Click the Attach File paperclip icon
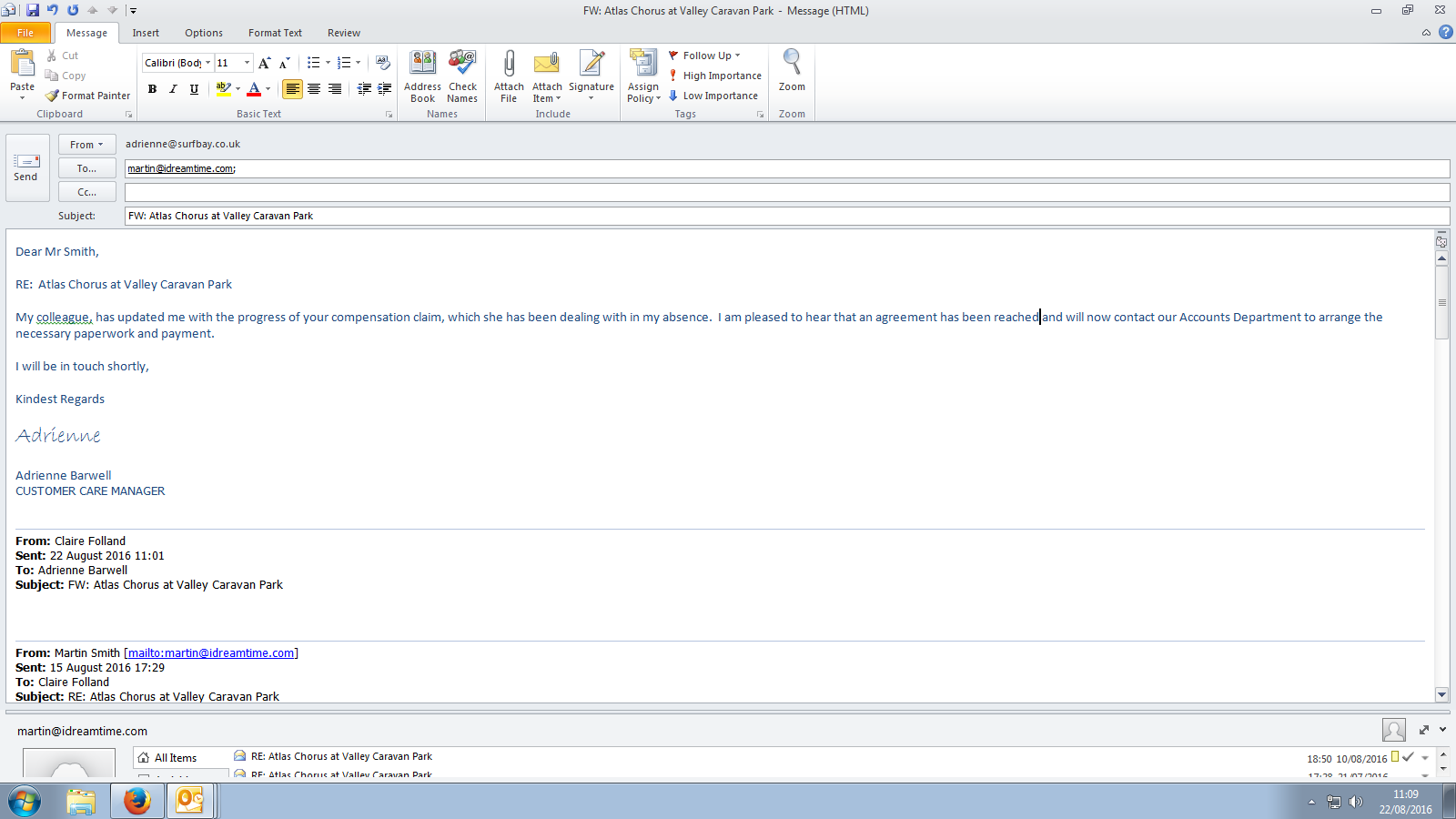Image resolution: width=1456 pixels, height=819 pixels. coord(509,66)
